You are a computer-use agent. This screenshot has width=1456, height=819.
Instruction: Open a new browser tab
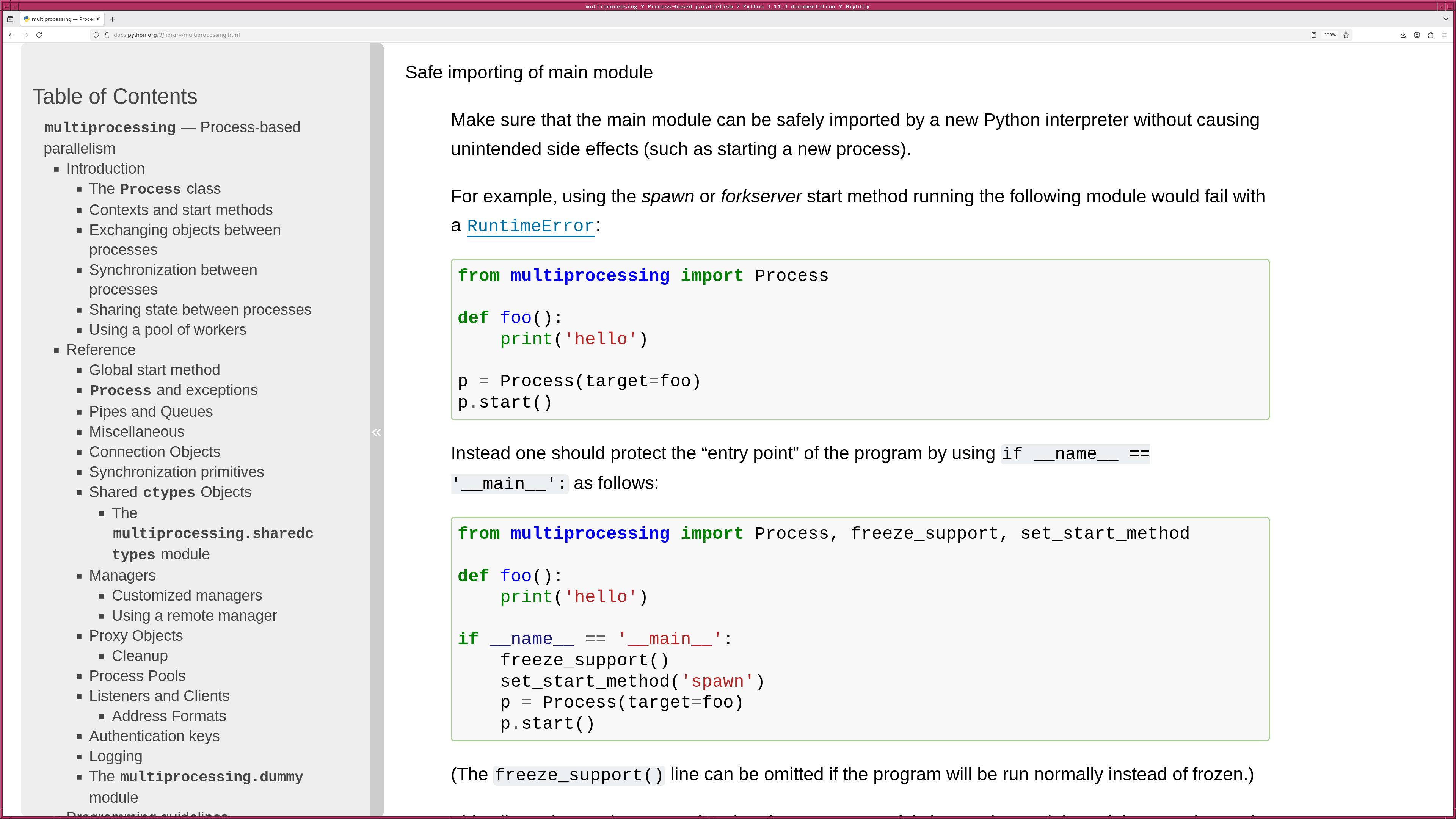pos(113,19)
